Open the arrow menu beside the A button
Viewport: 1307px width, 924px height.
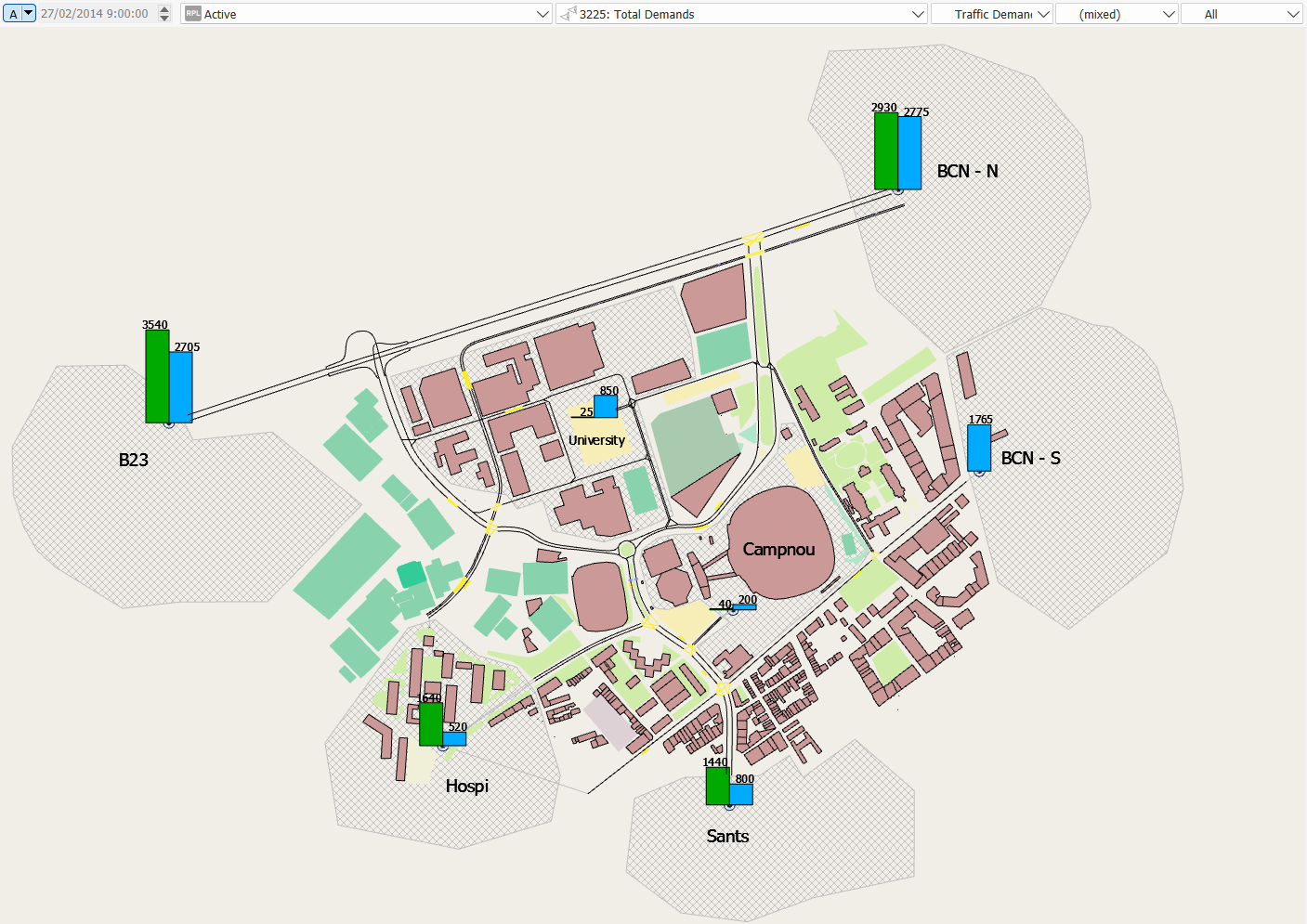tap(29, 14)
